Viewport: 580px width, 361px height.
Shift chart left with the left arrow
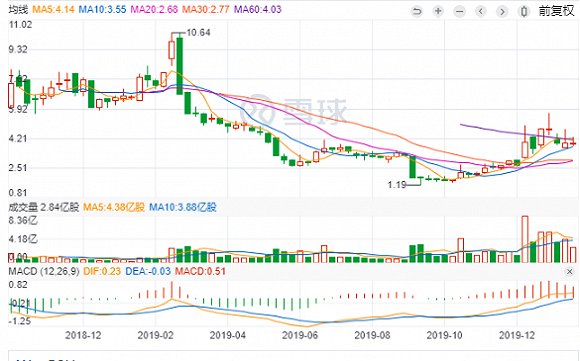click(x=481, y=11)
